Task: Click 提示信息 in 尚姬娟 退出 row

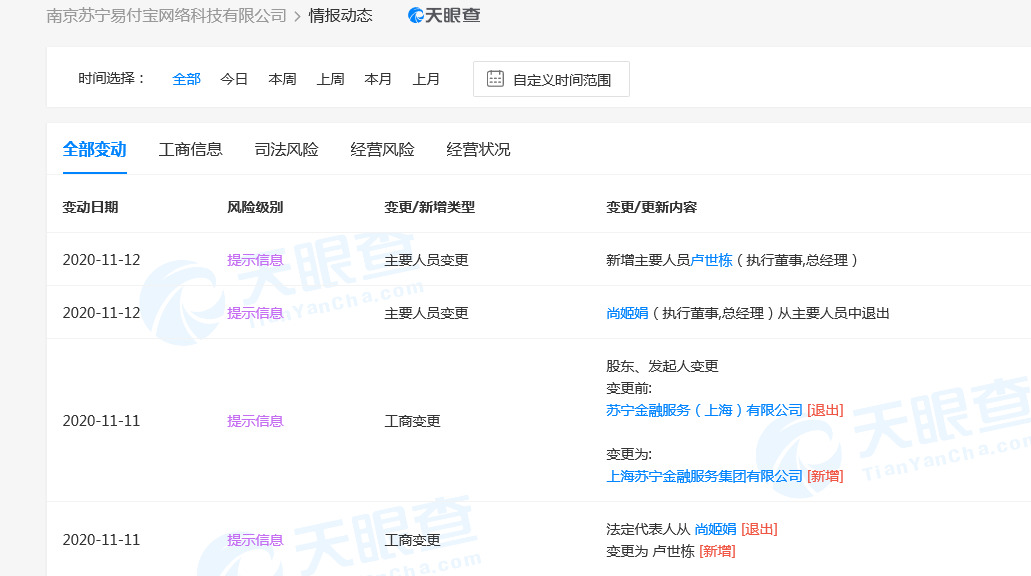Action: click(x=255, y=314)
